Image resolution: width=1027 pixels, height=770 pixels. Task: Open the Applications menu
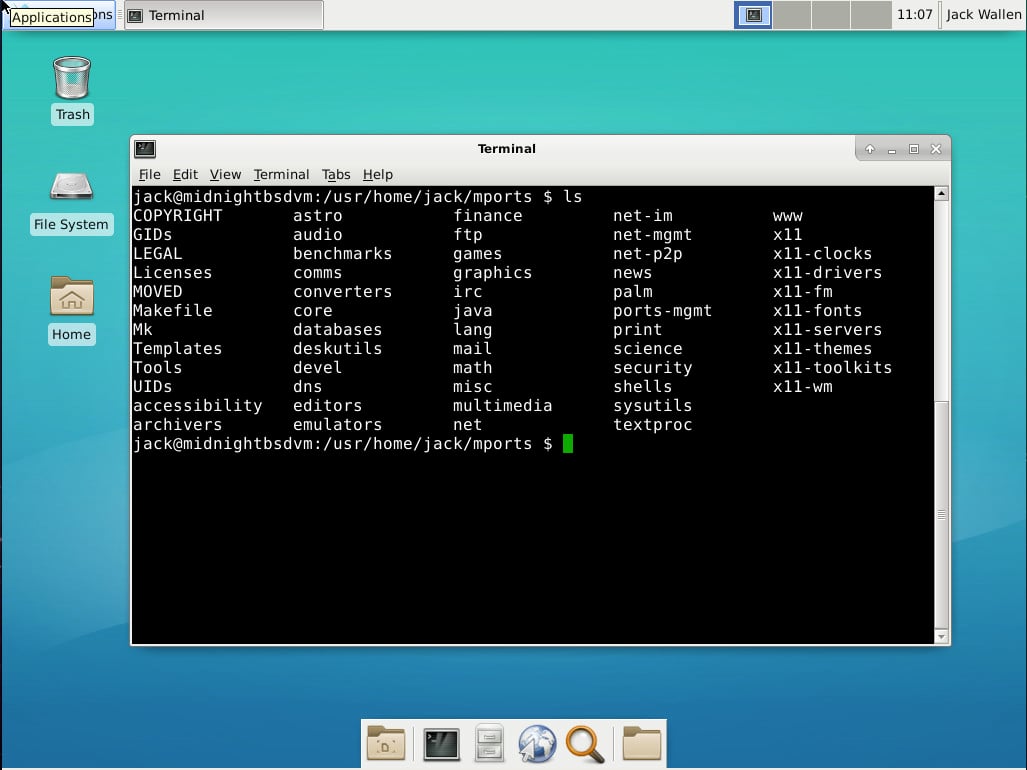[x=55, y=16]
